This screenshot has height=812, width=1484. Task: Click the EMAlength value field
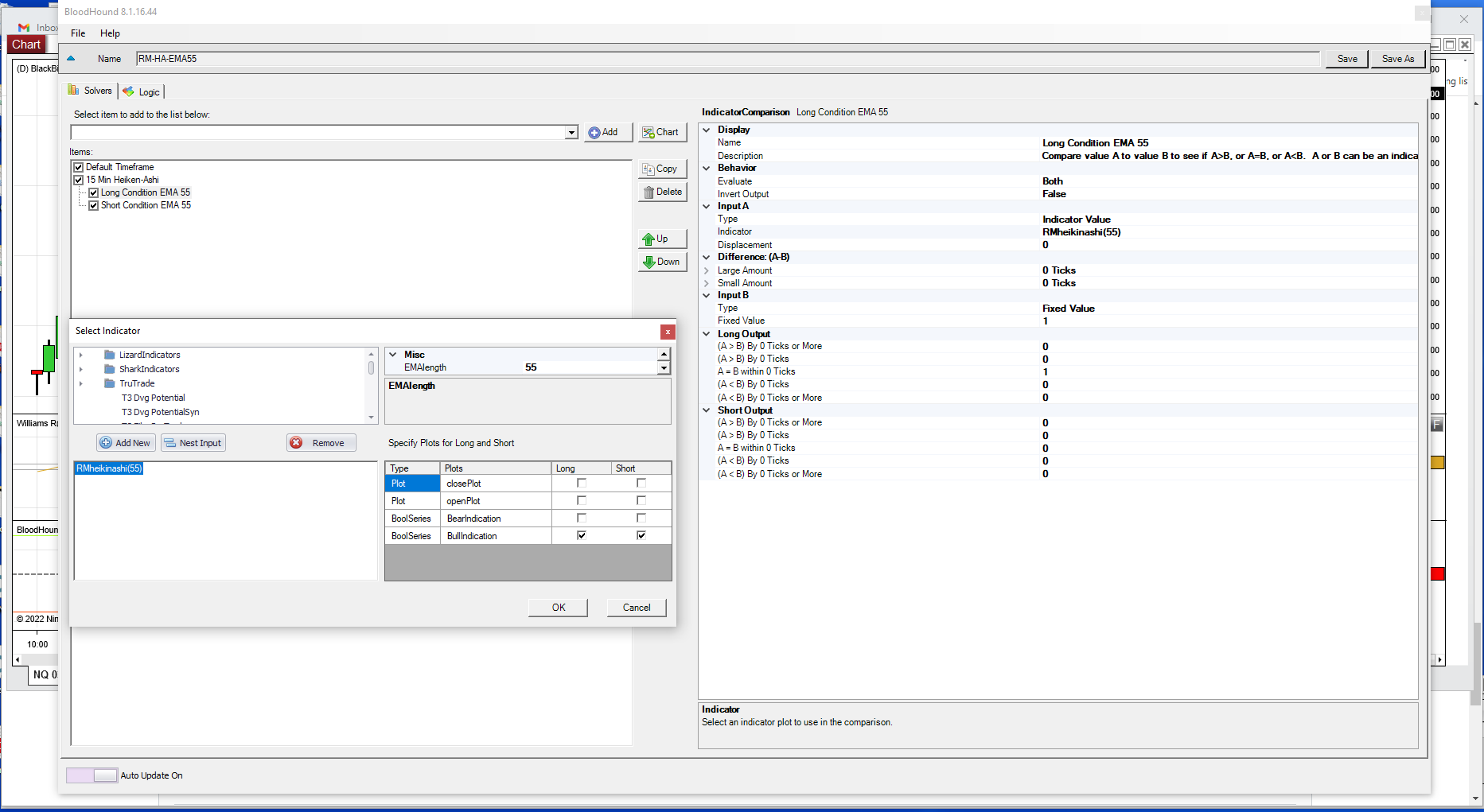point(589,367)
